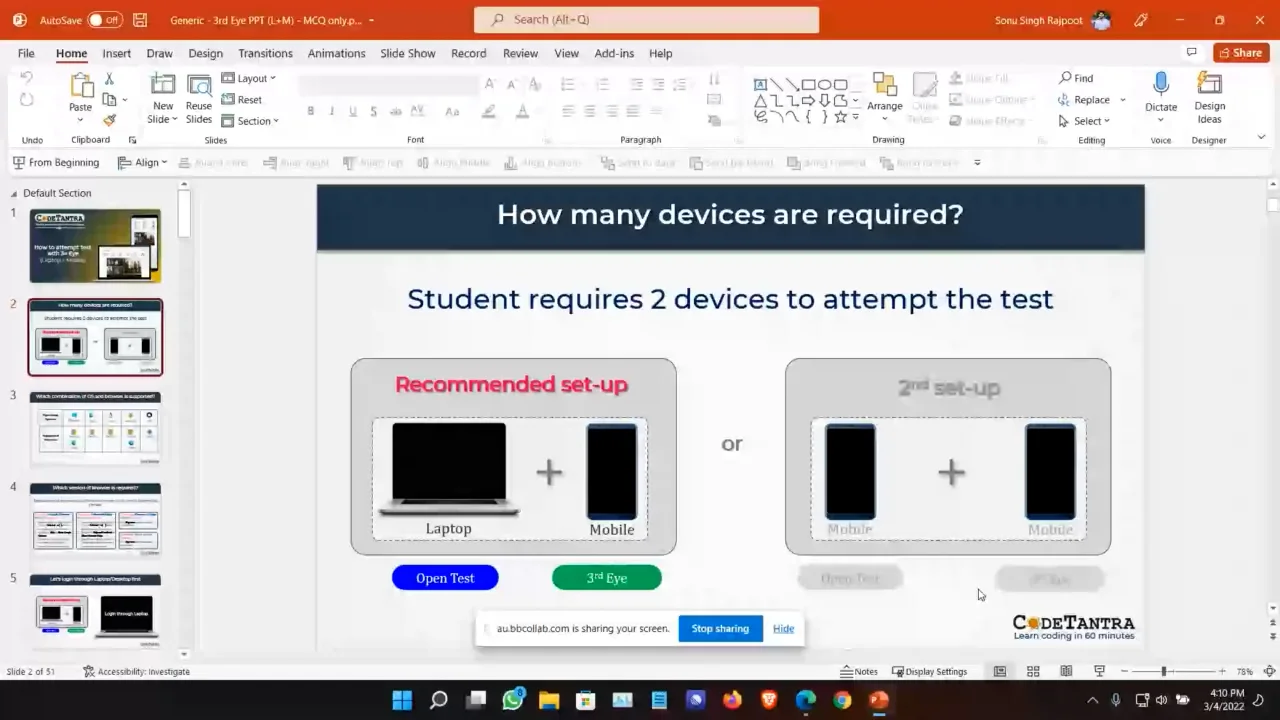Click the New Slide icon
Image resolution: width=1280 pixels, height=720 pixels.
(162, 87)
